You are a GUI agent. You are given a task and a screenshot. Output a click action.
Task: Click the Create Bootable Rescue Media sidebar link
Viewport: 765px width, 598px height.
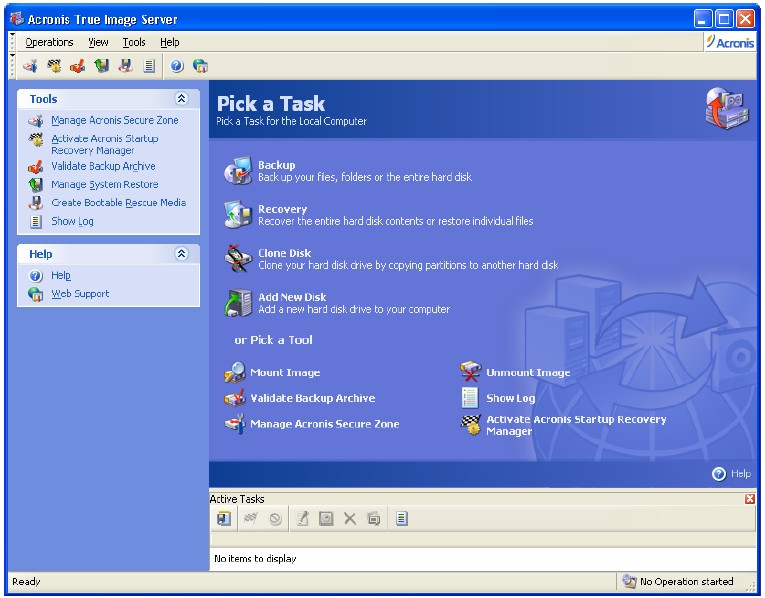pos(119,202)
